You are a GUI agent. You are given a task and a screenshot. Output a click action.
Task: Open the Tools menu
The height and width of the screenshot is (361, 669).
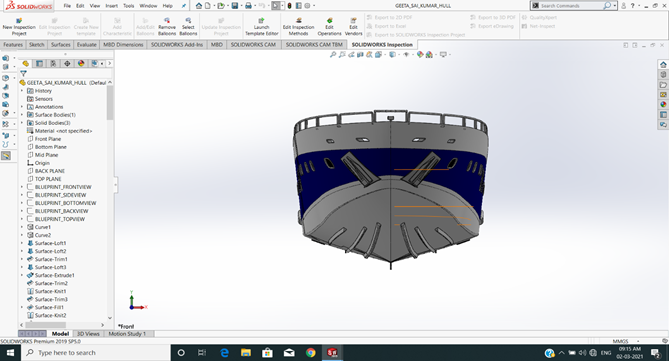tap(128, 6)
